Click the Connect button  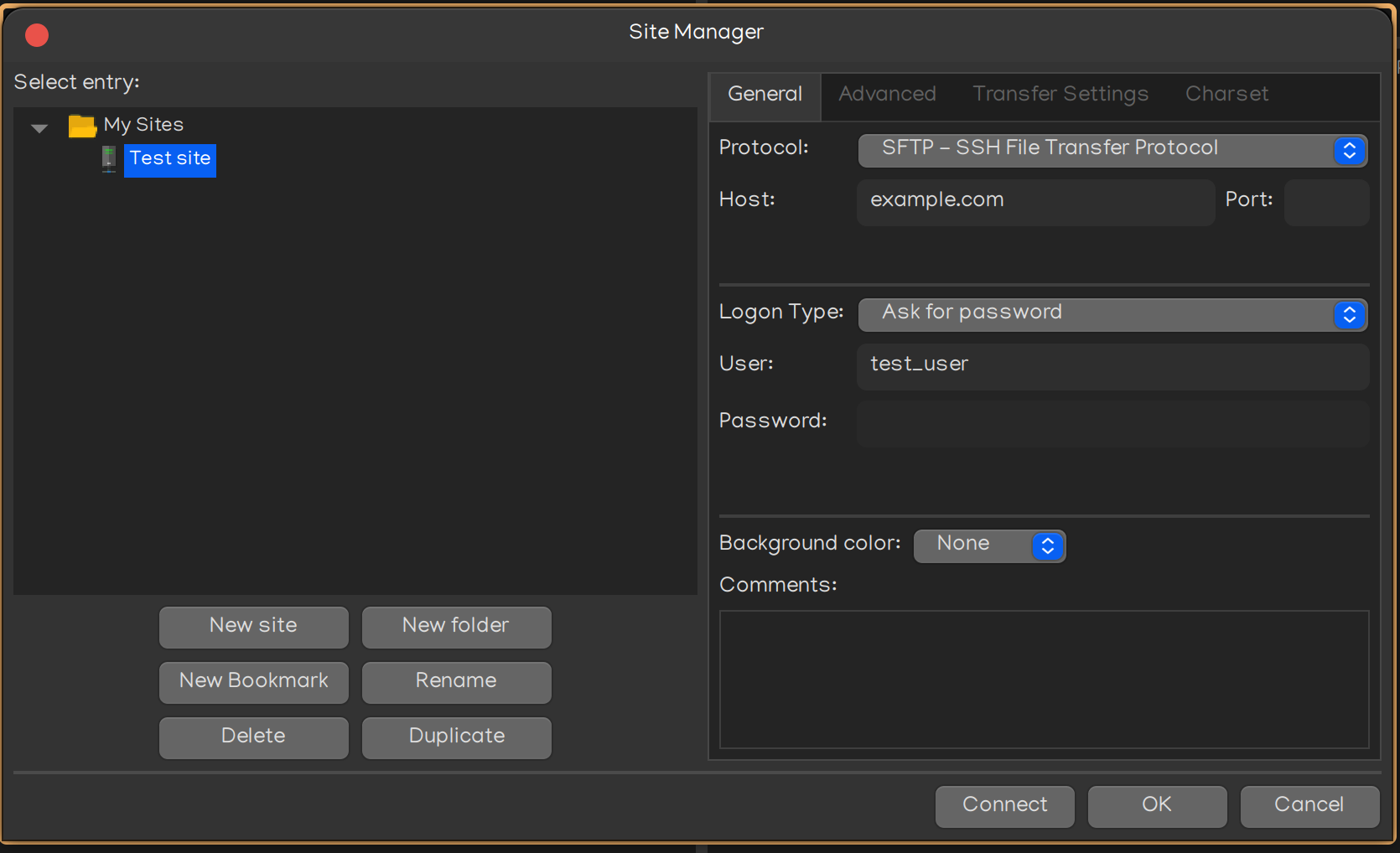click(1004, 806)
